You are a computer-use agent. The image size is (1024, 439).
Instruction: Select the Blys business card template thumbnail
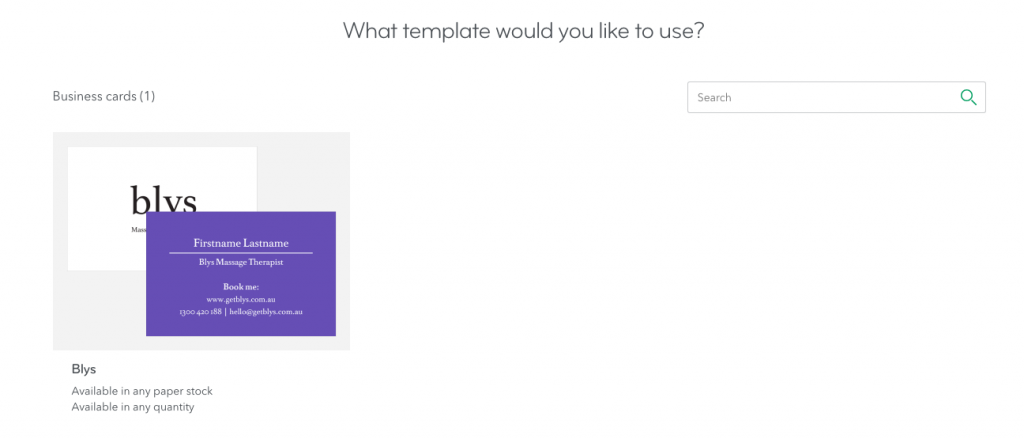click(x=201, y=241)
